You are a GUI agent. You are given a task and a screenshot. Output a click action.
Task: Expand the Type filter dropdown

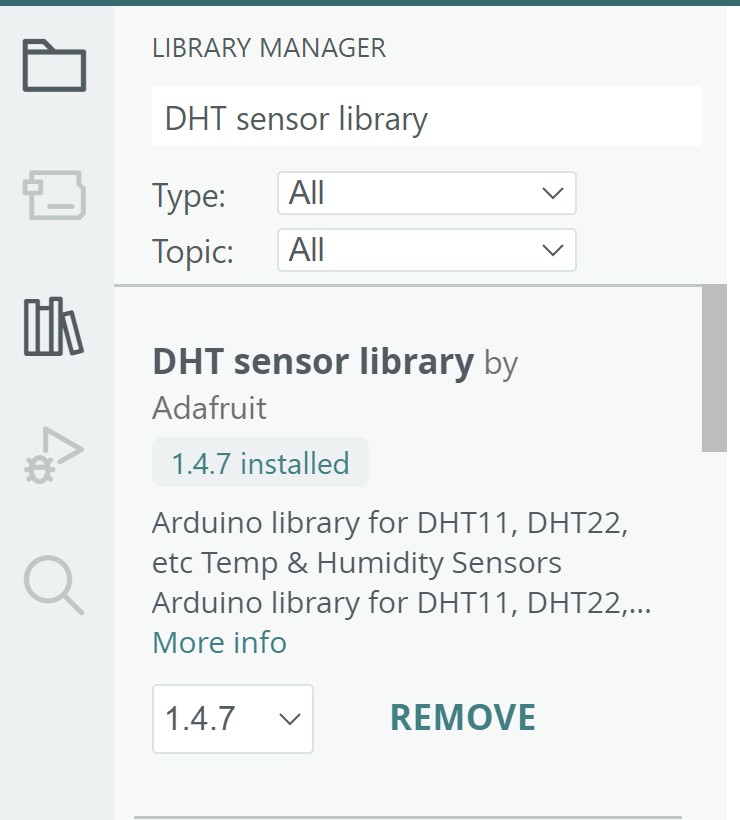click(x=426, y=193)
